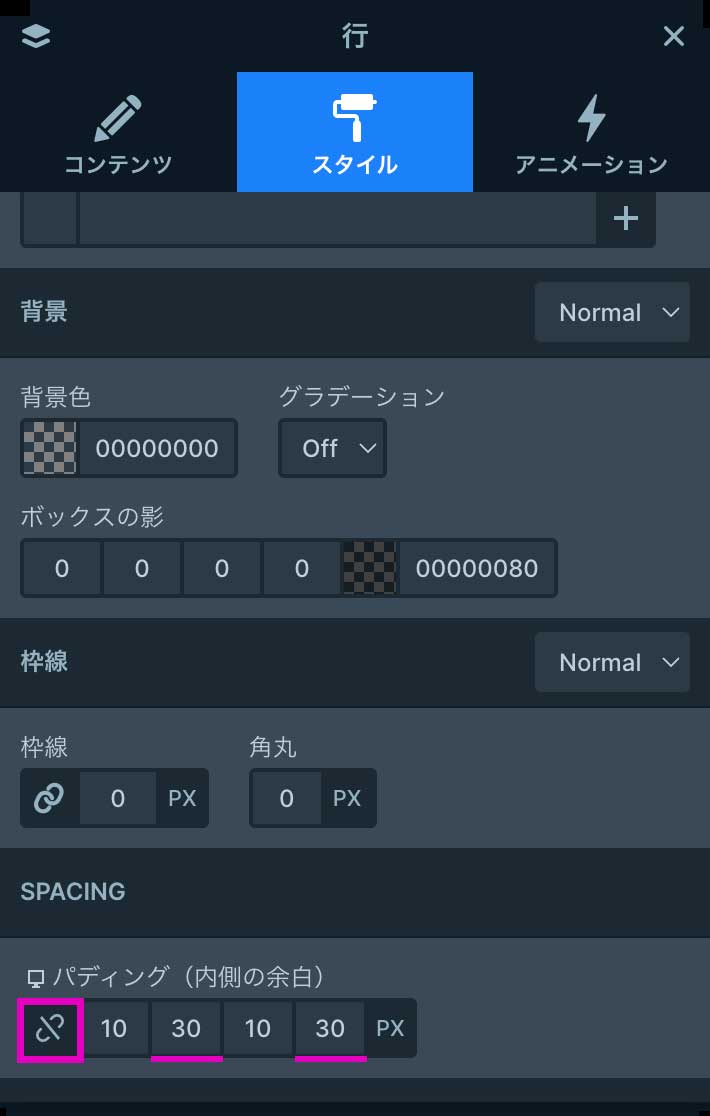Click the 角丸 radius value field
The width and height of the screenshot is (710, 1116).
coord(287,798)
